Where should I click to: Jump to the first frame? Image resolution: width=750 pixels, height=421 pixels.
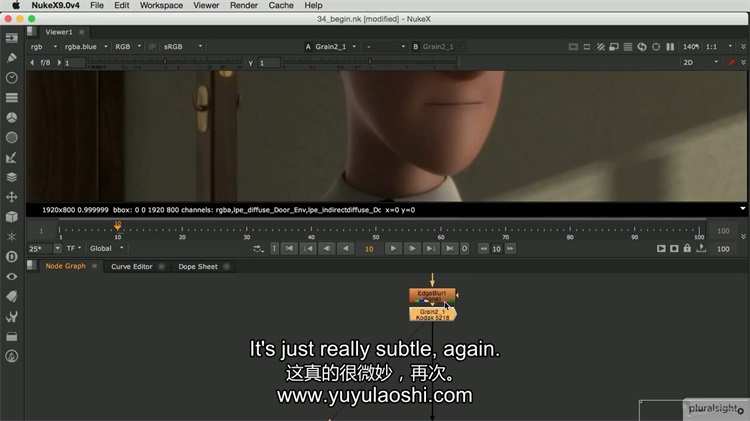coord(289,249)
